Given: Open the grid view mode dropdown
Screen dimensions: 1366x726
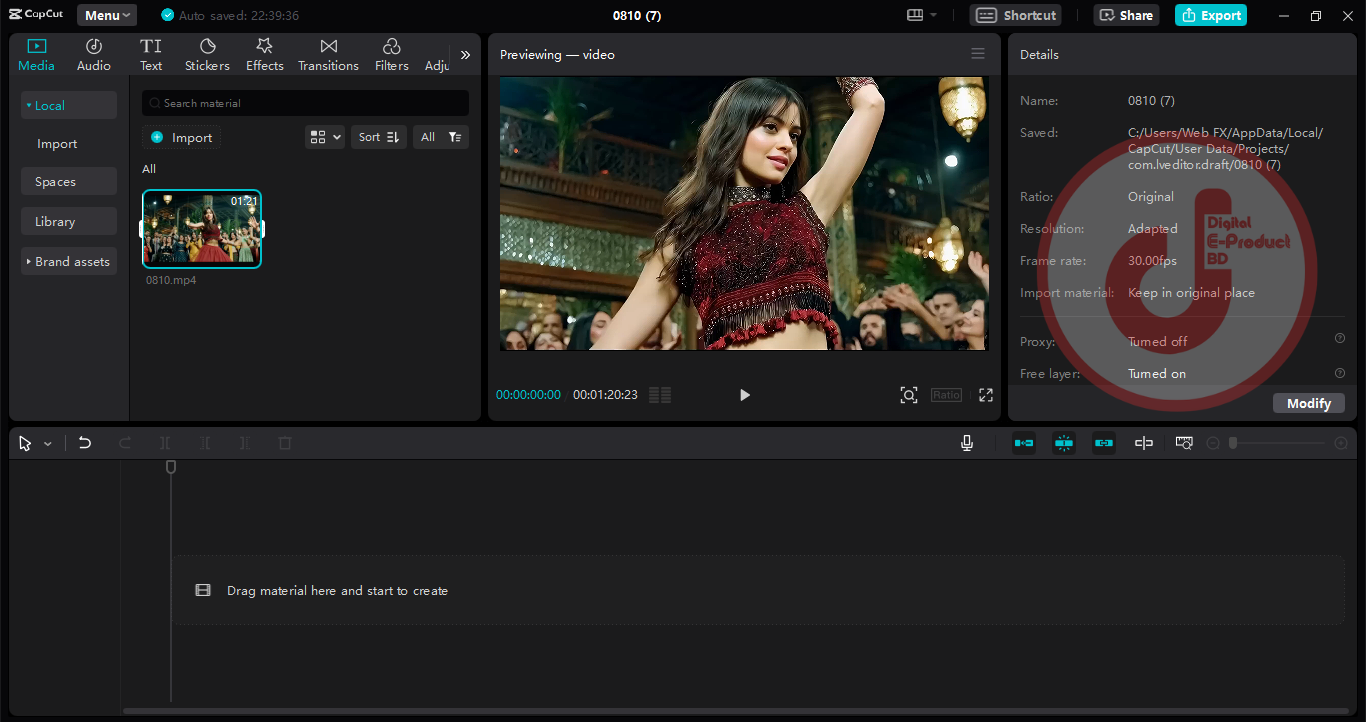Looking at the screenshot, I should [x=325, y=137].
